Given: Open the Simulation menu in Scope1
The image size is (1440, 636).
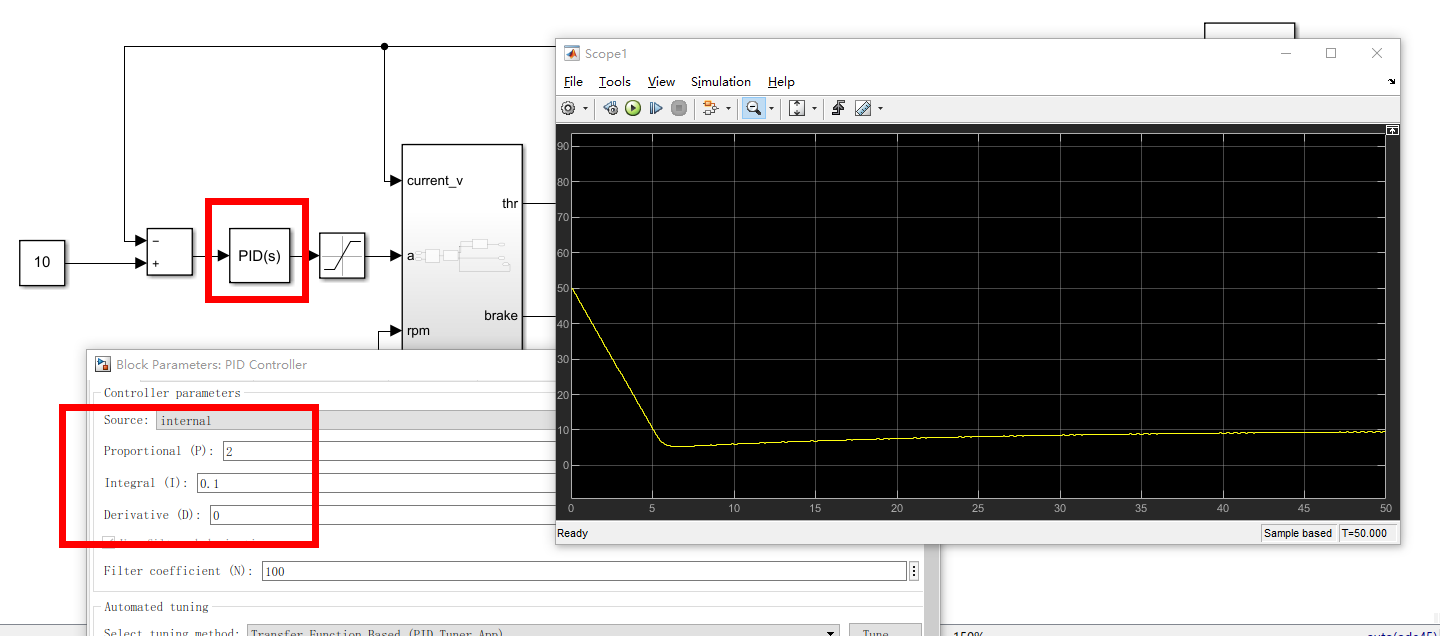Looking at the screenshot, I should coord(721,82).
